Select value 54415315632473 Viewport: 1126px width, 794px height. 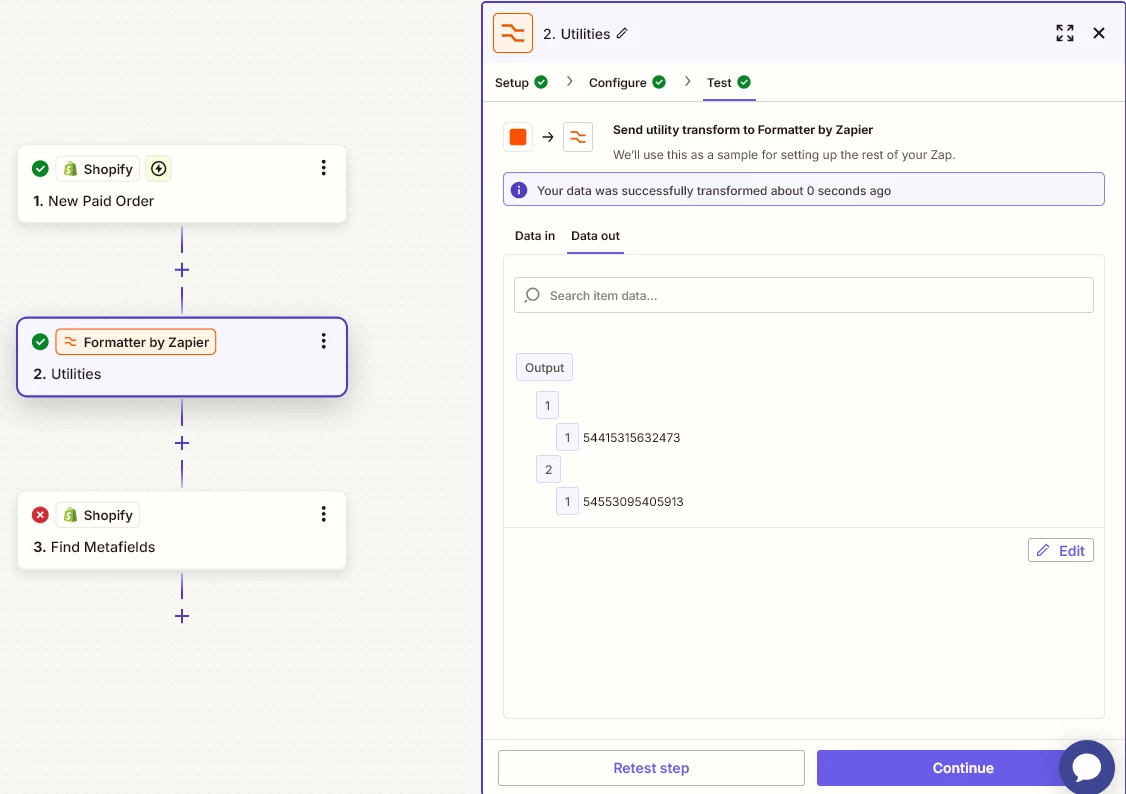click(x=631, y=437)
